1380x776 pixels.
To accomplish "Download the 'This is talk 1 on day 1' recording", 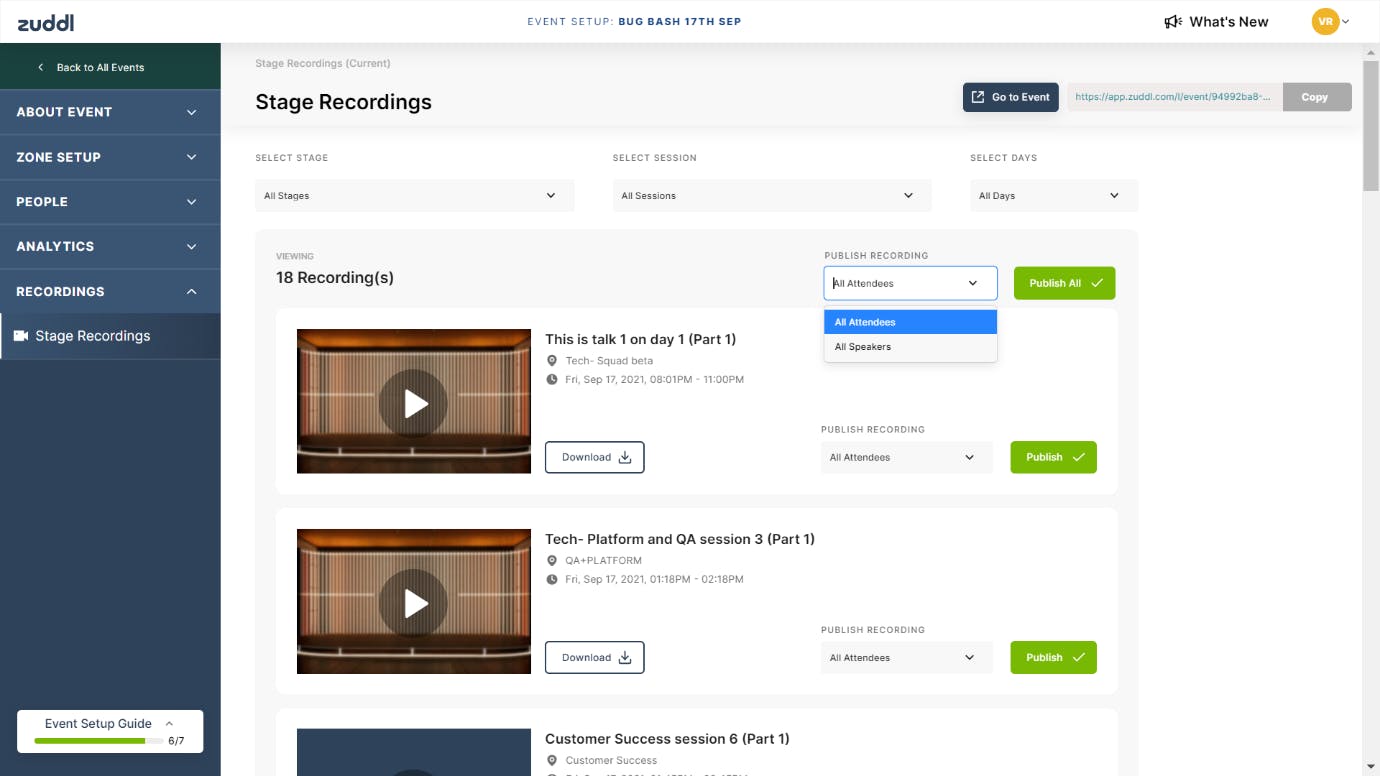I will 595,457.
